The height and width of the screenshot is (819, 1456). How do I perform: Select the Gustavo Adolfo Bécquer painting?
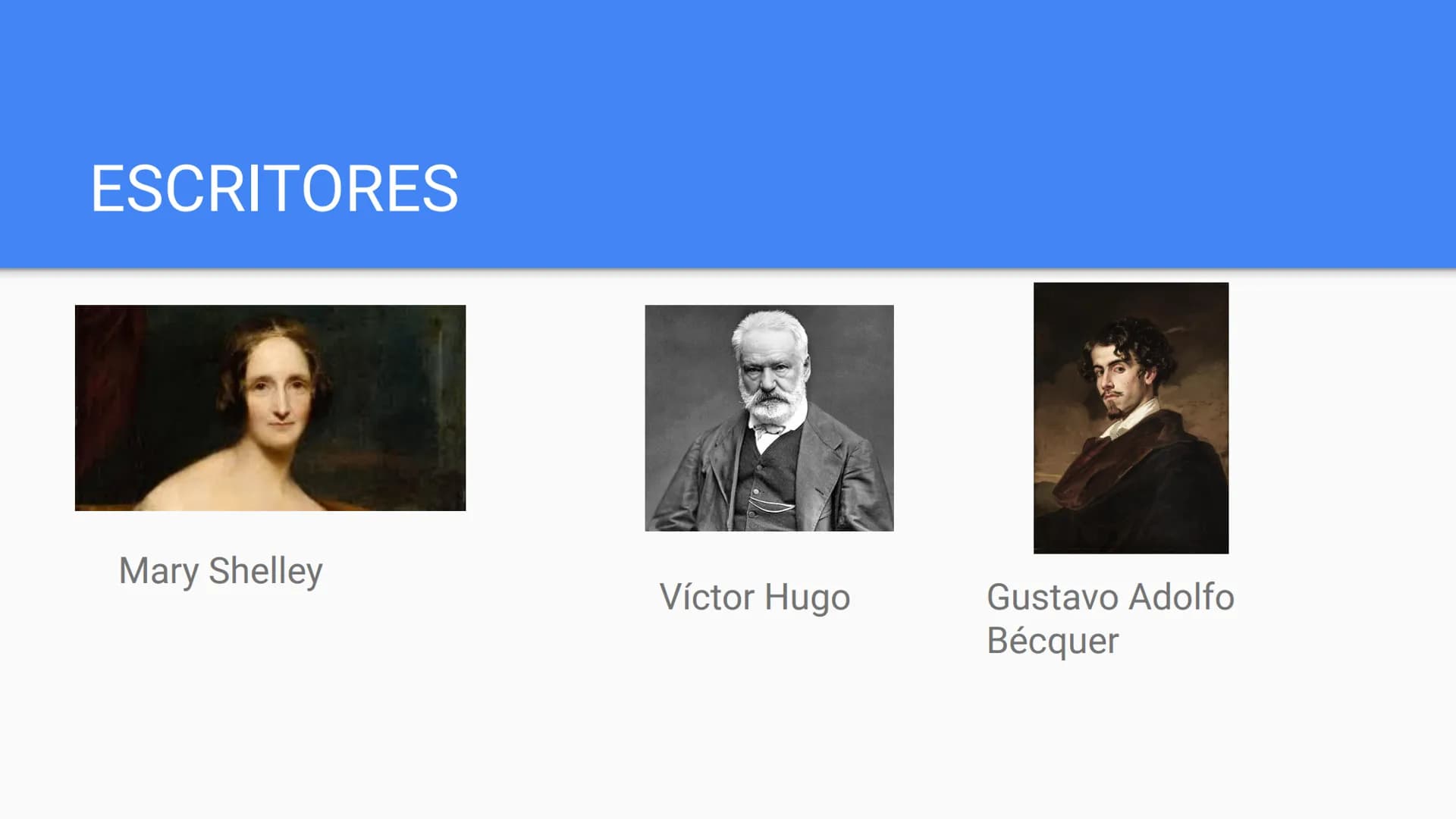point(1131,418)
